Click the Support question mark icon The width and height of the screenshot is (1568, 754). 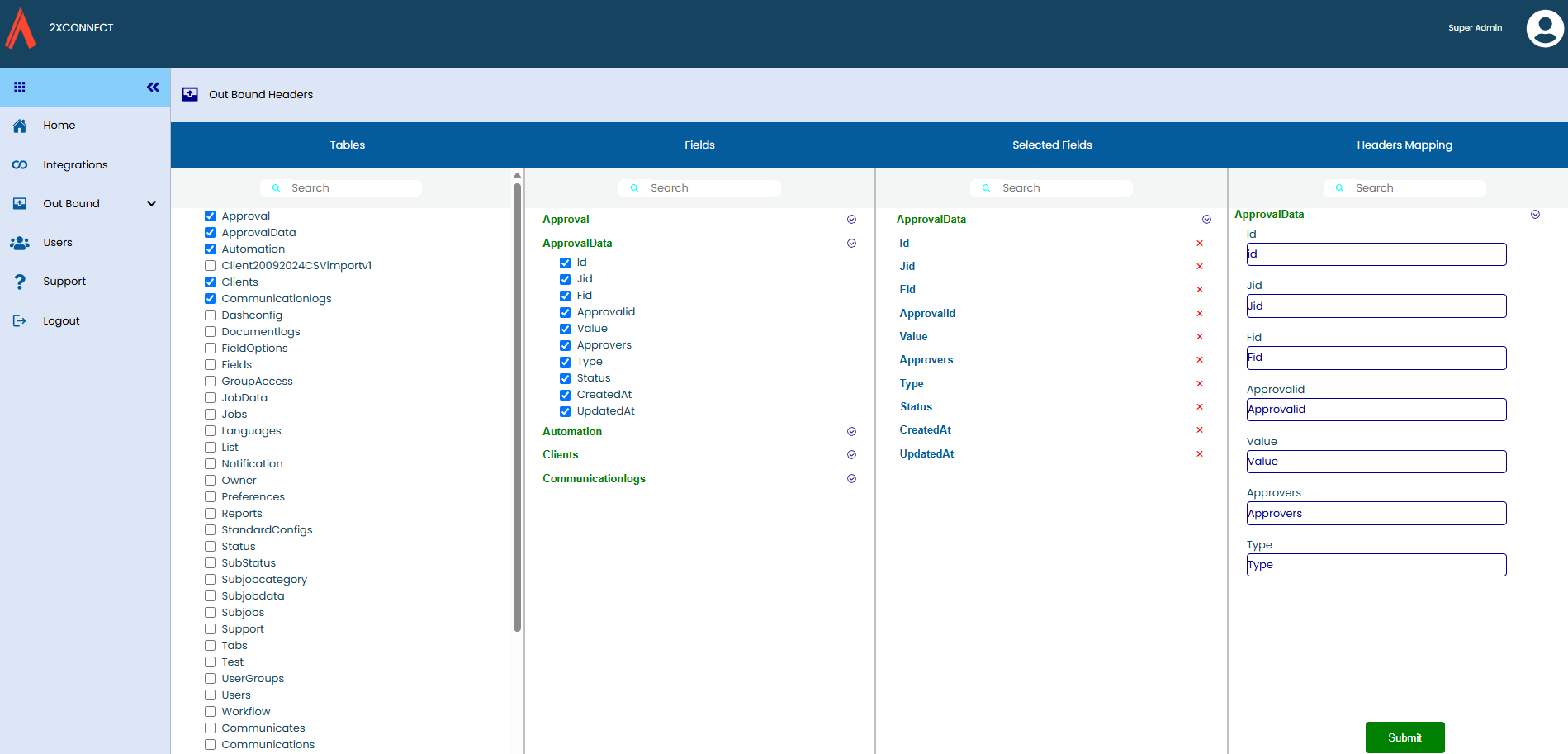coord(20,282)
